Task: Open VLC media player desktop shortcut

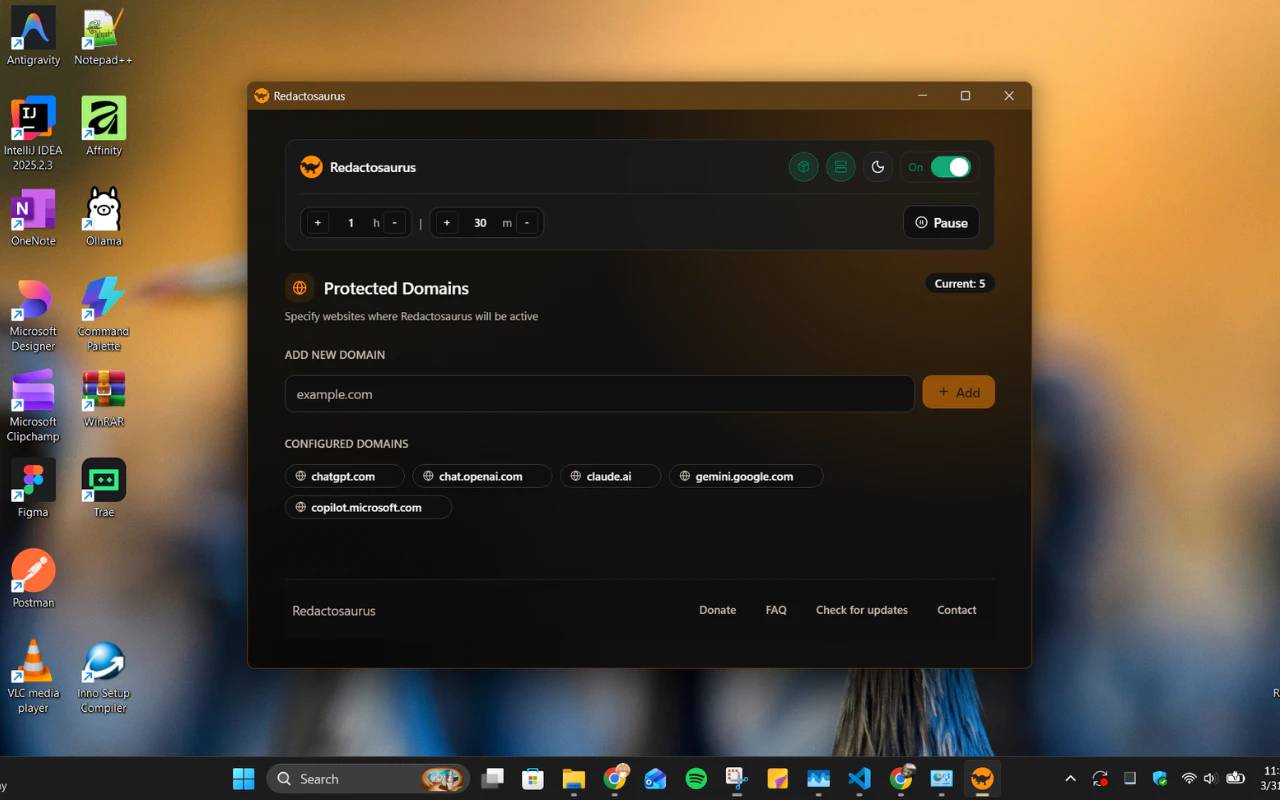Action: coord(33,677)
